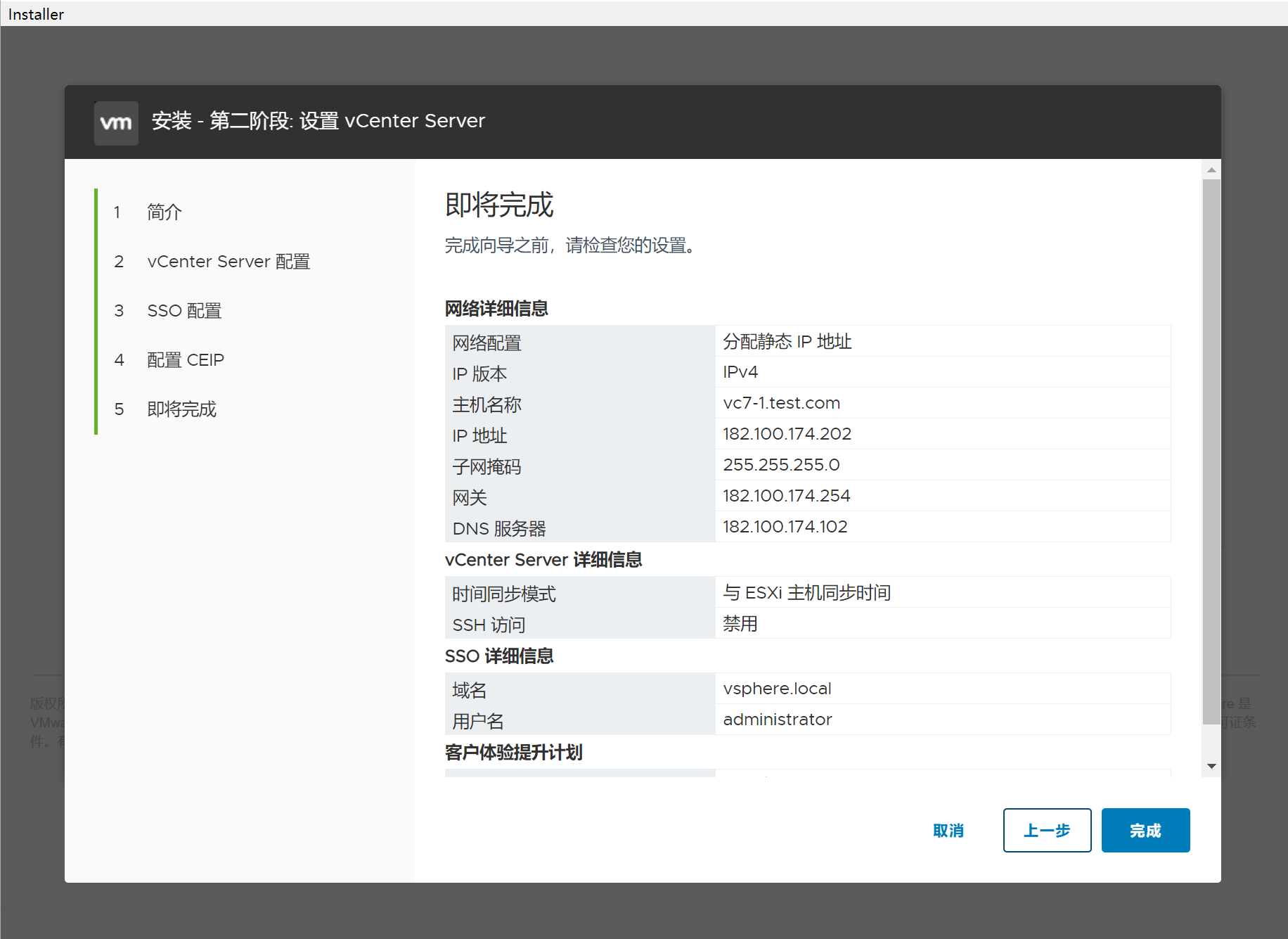Click the SSO domain value vsphere.local
Image resolution: width=1288 pixels, height=939 pixels.
tap(777, 689)
